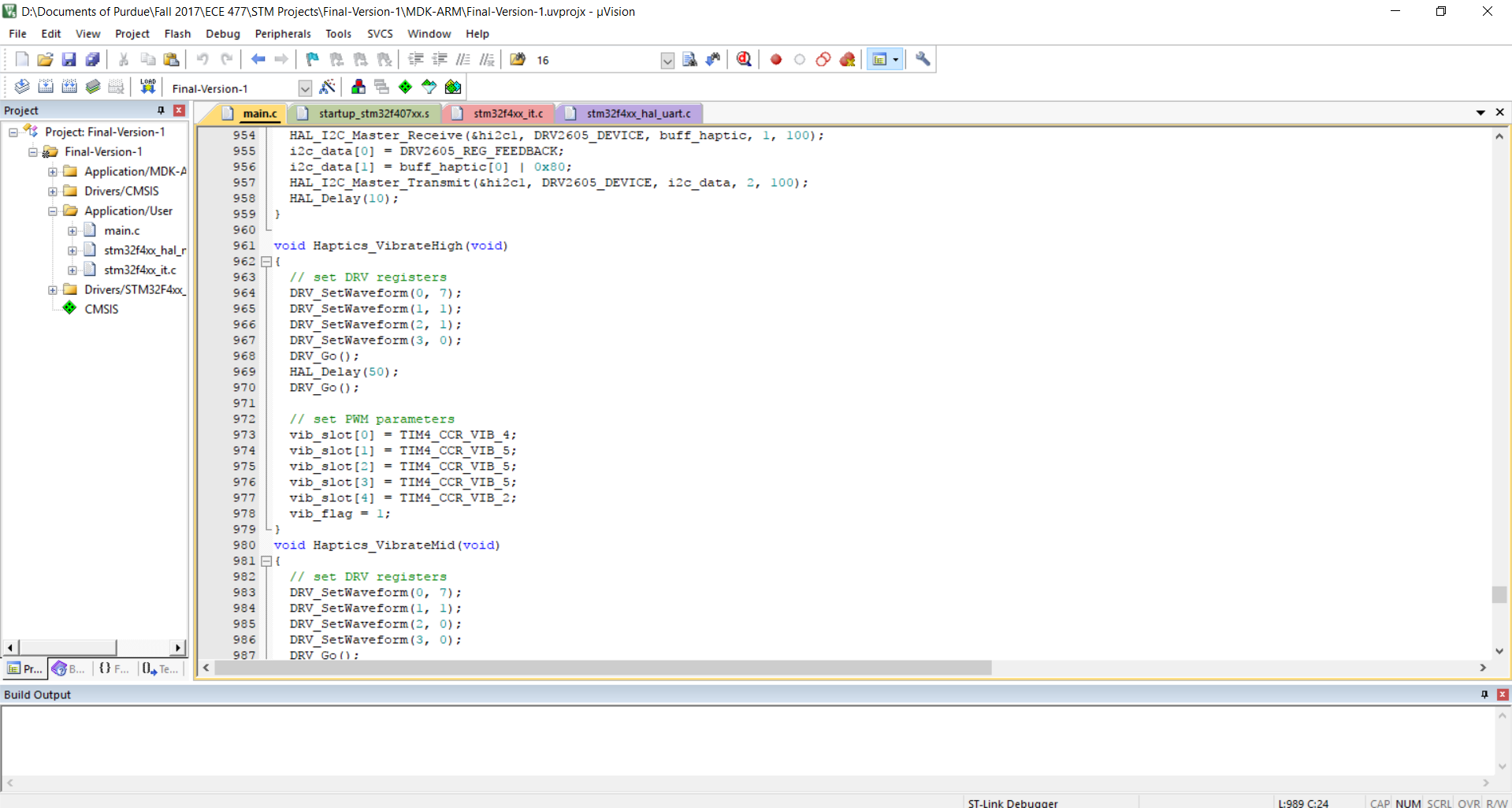Click the Save file toolbar icon
The height and width of the screenshot is (808, 1512).
[69, 59]
